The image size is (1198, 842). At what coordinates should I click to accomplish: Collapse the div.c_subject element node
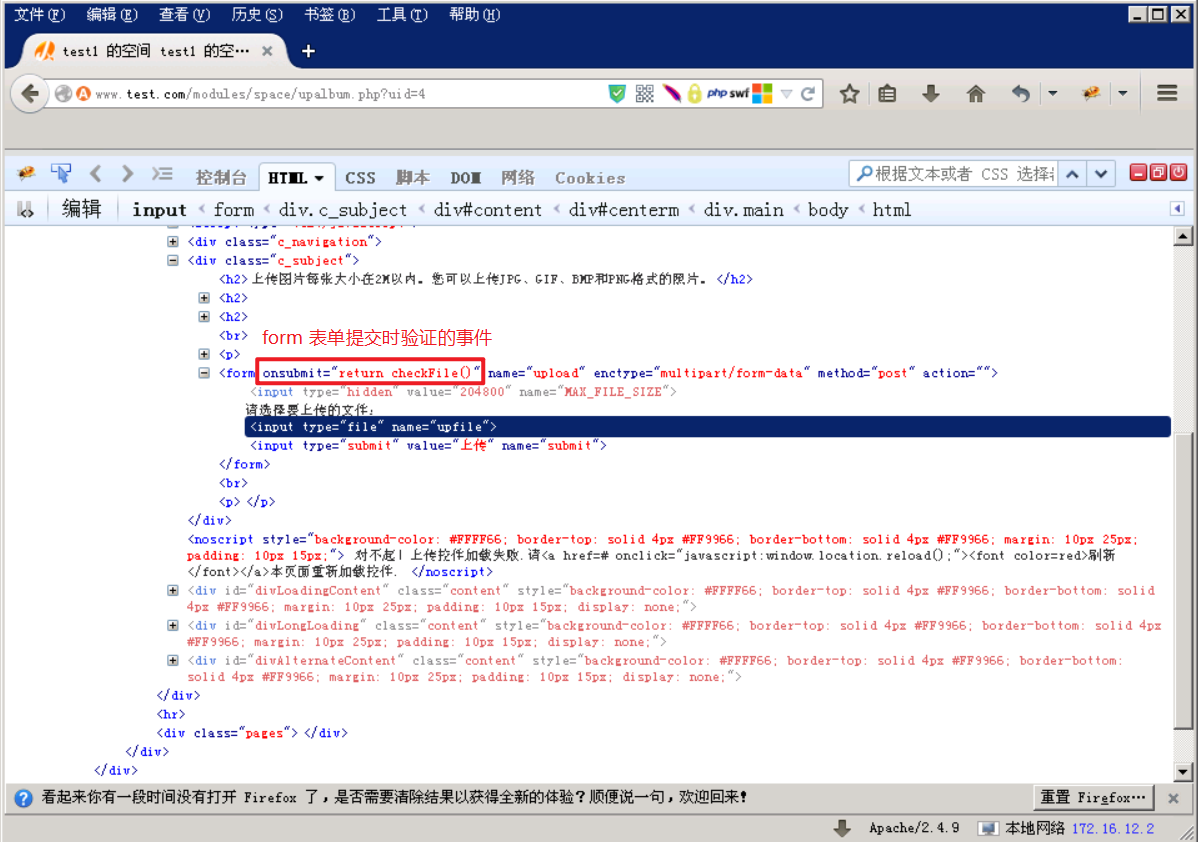tap(172, 260)
